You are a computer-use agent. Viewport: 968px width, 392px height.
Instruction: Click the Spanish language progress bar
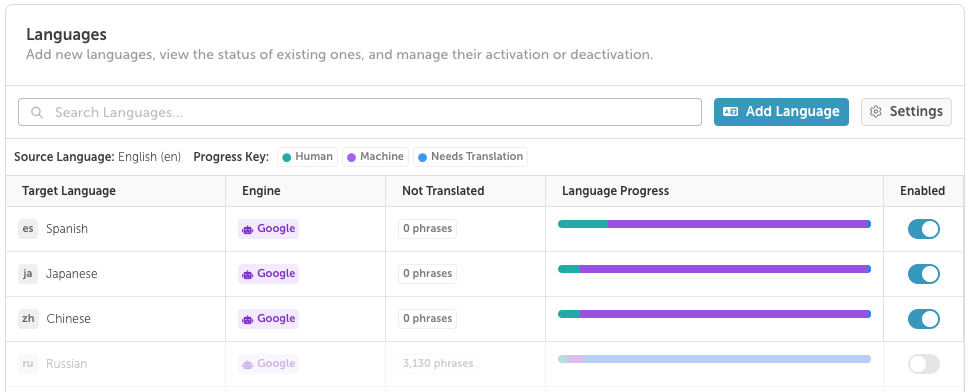[714, 224]
